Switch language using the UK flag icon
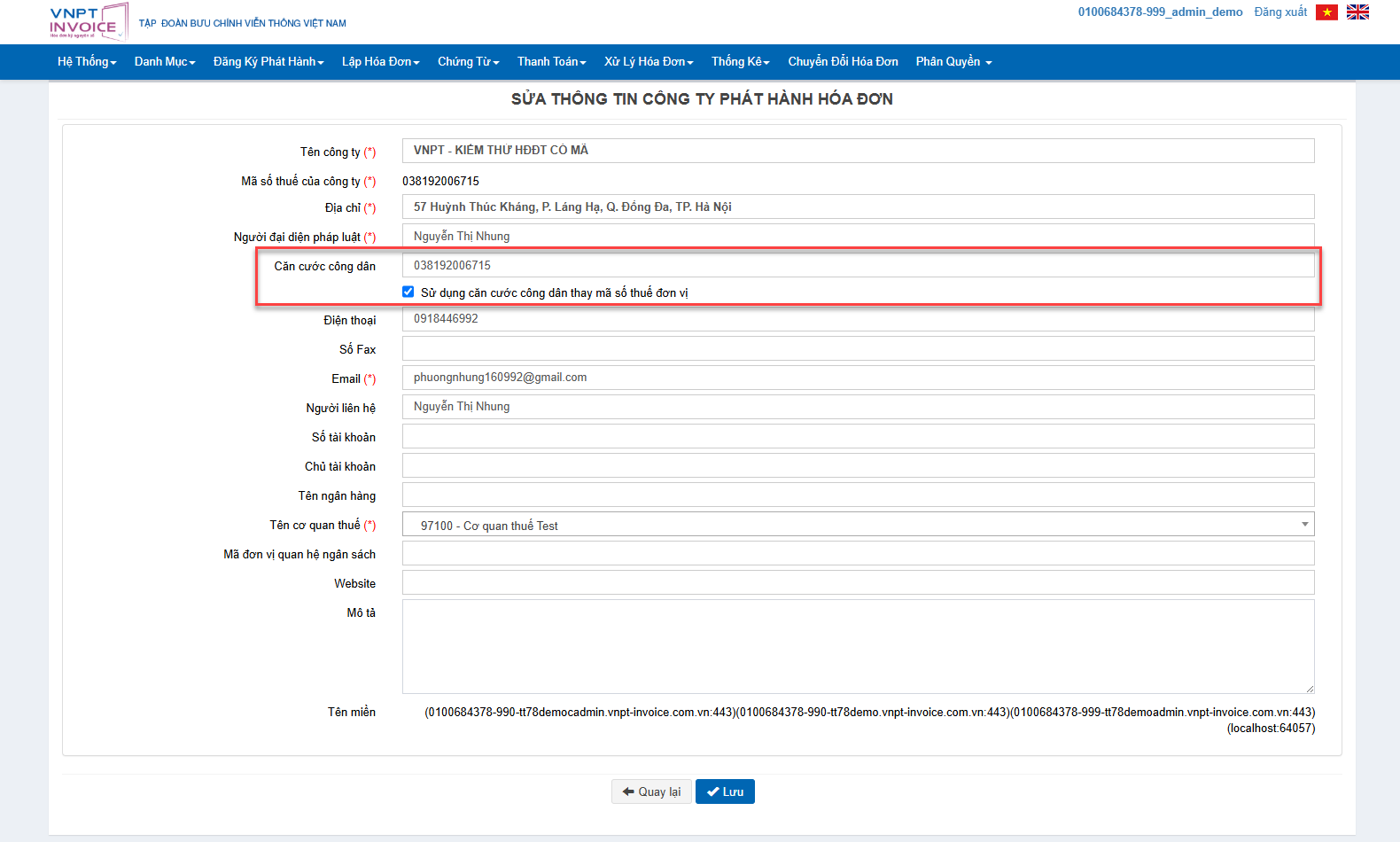Image resolution: width=1400 pixels, height=842 pixels. [1357, 12]
